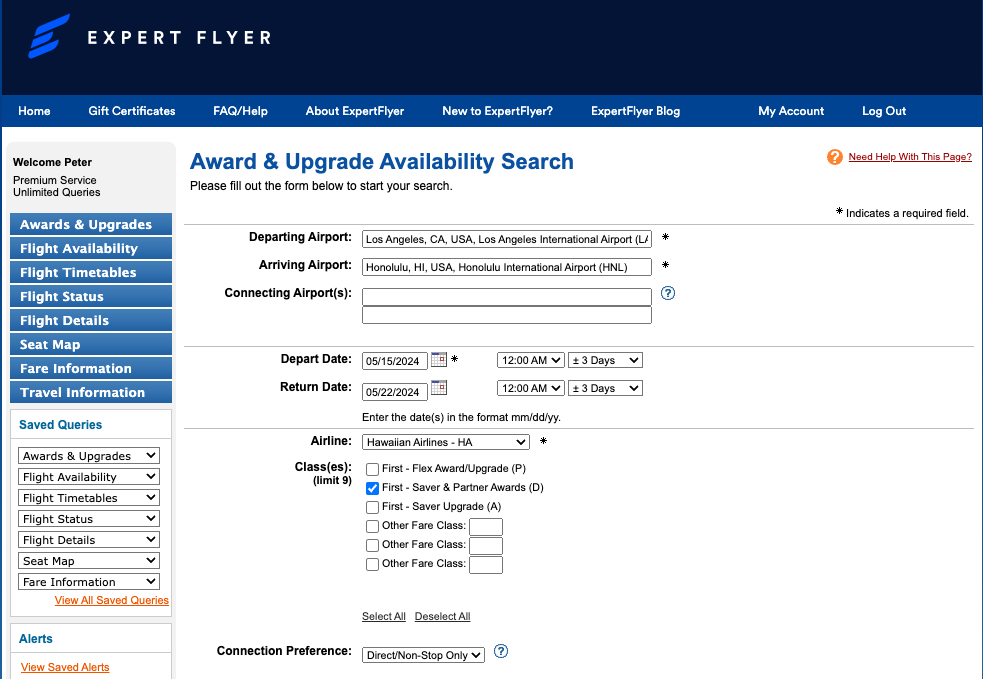
Task: Open the Connection Preference dropdown
Action: tap(422, 655)
